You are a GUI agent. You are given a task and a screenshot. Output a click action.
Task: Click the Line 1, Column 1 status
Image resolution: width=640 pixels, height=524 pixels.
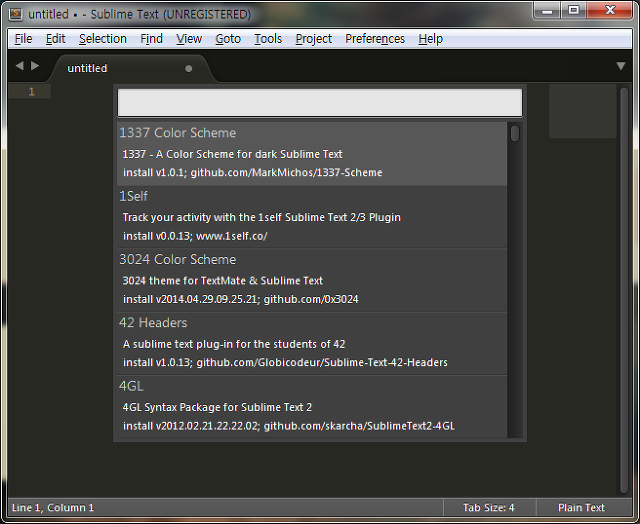[53, 508]
